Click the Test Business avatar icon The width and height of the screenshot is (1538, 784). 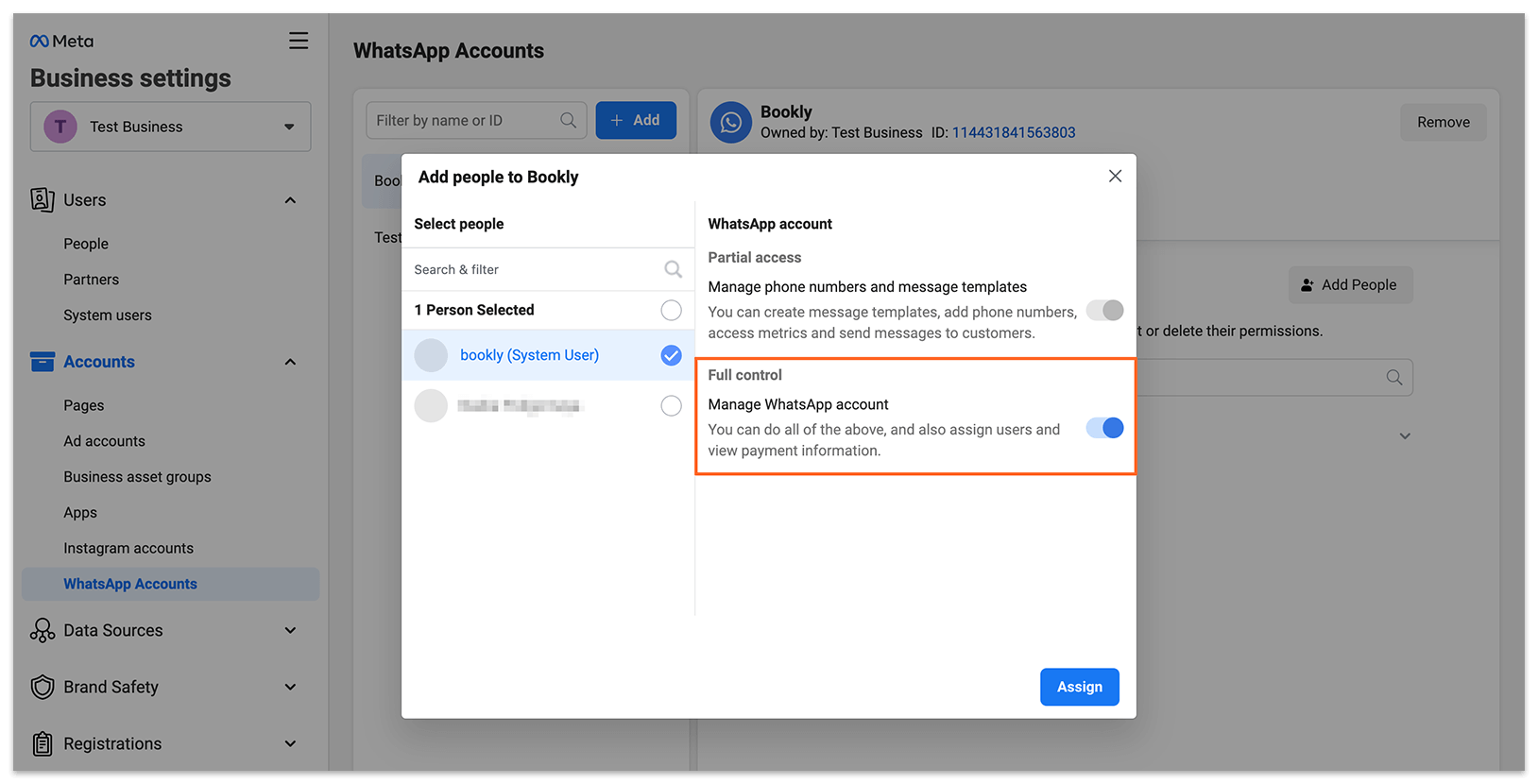click(60, 127)
